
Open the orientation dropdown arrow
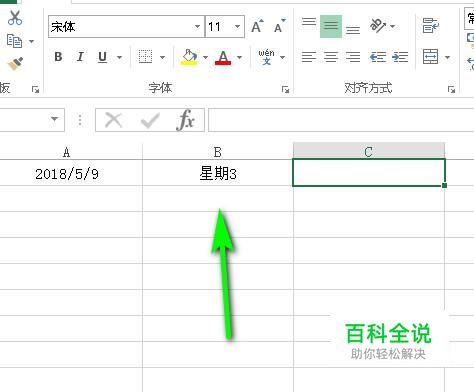point(392,26)
